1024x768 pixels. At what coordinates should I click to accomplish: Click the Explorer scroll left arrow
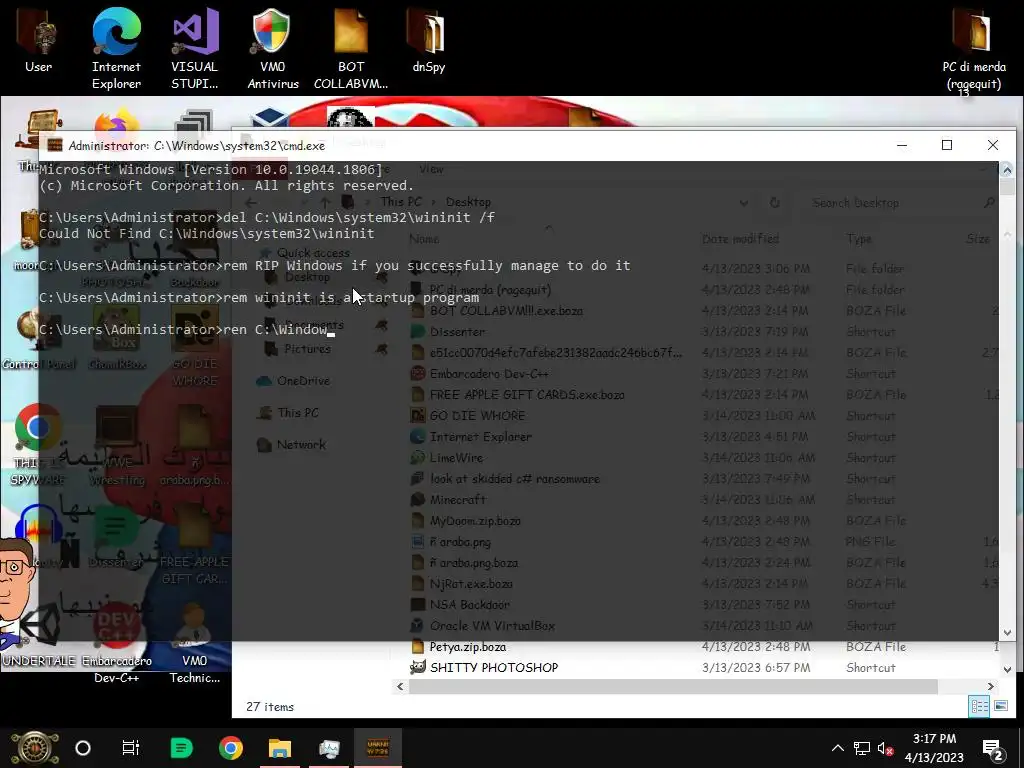[400, 686]
